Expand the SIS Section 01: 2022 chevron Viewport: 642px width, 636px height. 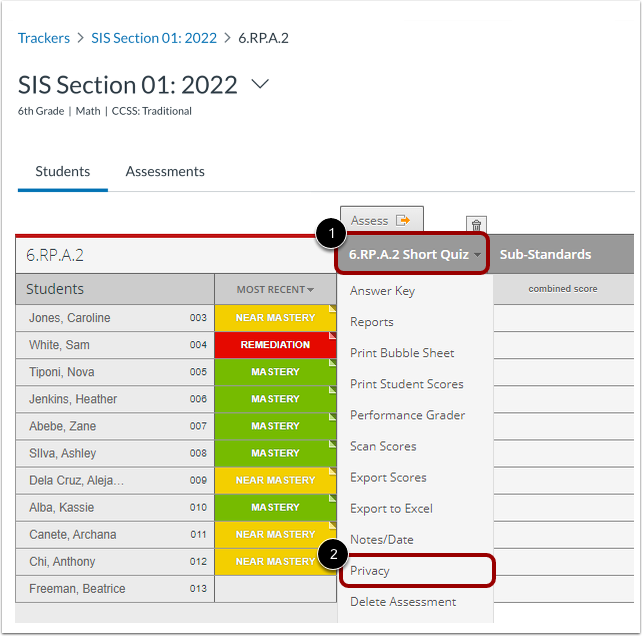(260, 84)
